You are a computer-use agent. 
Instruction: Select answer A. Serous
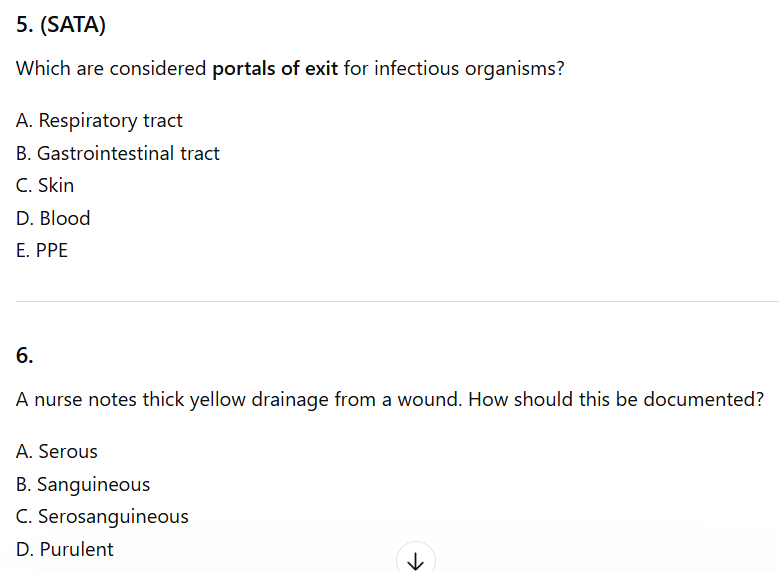pyautogui.click(x=57, y=452)
